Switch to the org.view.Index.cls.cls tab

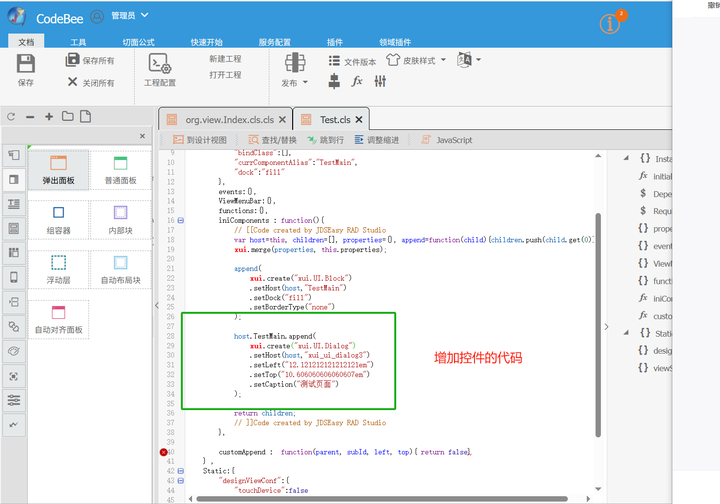[x=225, y=119]
